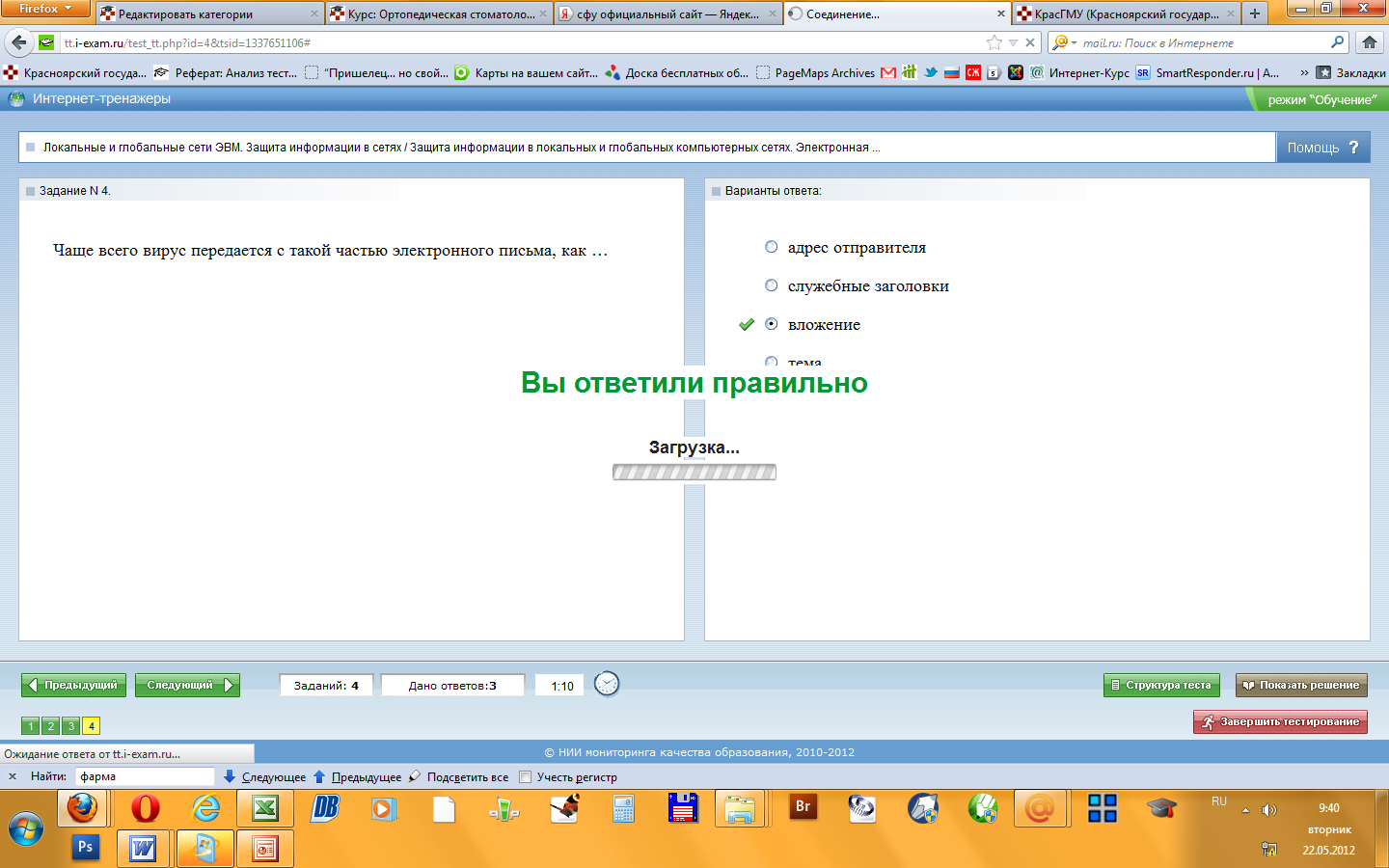Click find 'Предыдущее' button
This screenshot has height=868, width=1389.
(357, 776)
